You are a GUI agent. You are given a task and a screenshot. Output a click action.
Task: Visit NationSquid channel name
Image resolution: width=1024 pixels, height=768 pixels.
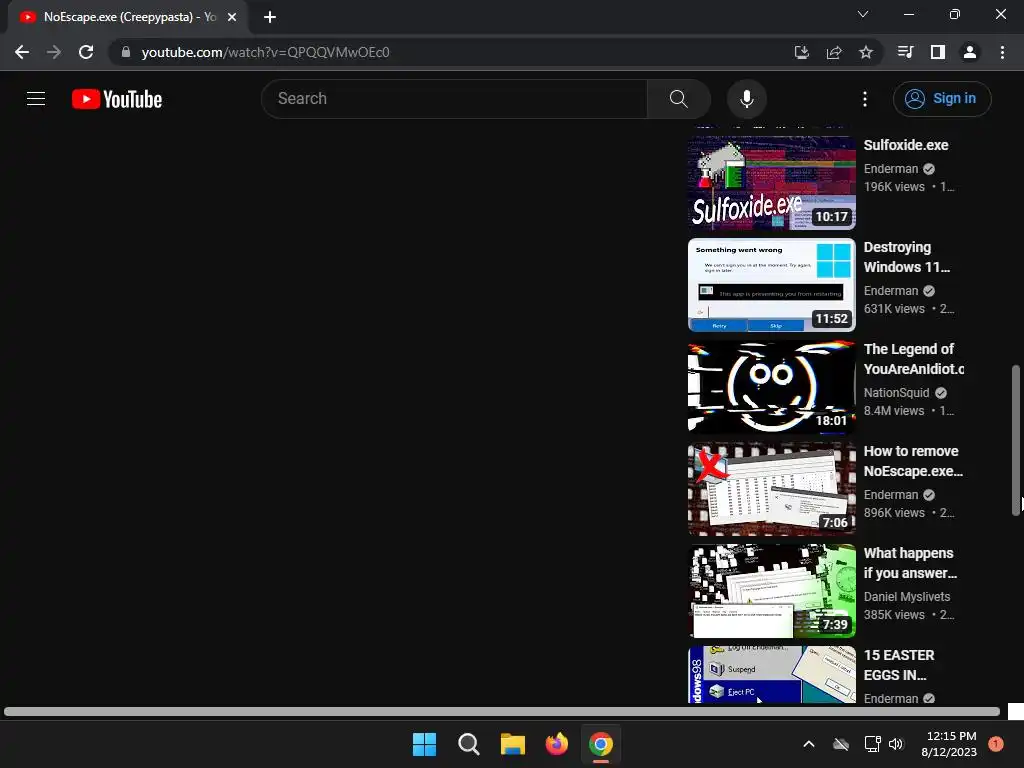(896, 392)
